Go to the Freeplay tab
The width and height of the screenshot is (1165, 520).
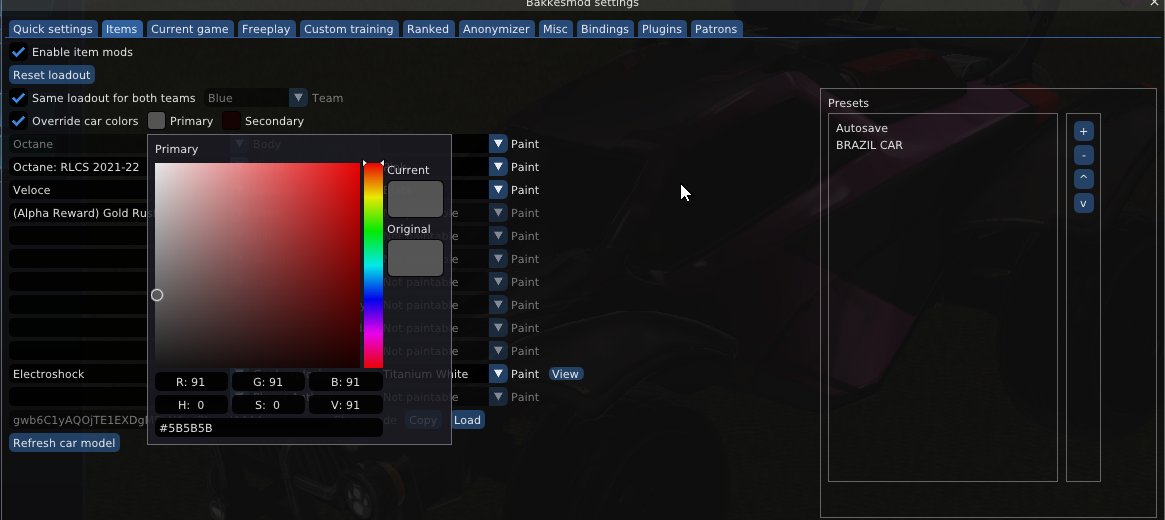coord(265,29)
